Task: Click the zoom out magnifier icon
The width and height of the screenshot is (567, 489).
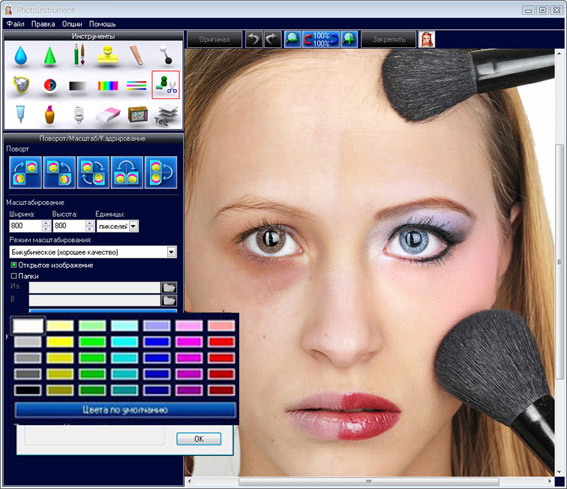Action: [x=292, y=39]
